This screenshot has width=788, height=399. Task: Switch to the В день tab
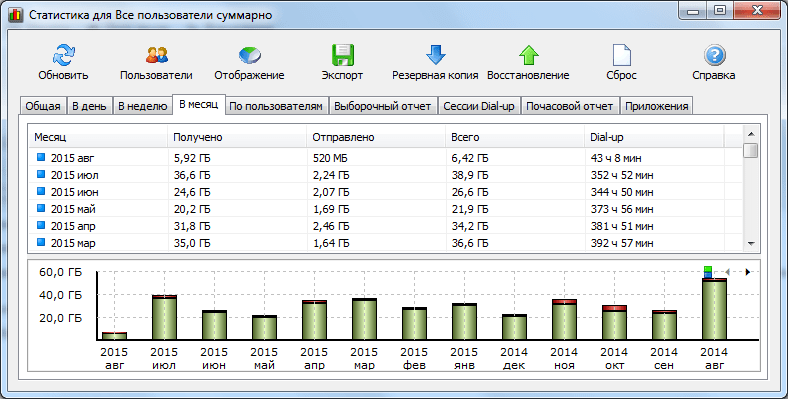point(89,107)
